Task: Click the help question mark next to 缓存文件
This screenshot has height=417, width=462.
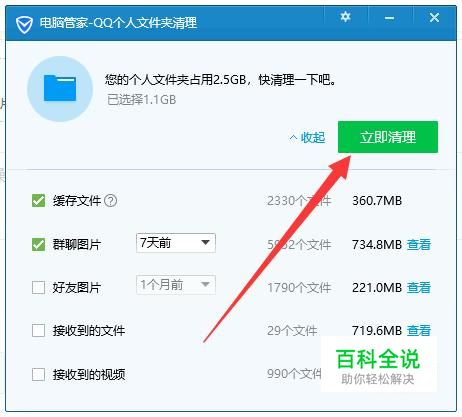Action: tap(110, 201)
